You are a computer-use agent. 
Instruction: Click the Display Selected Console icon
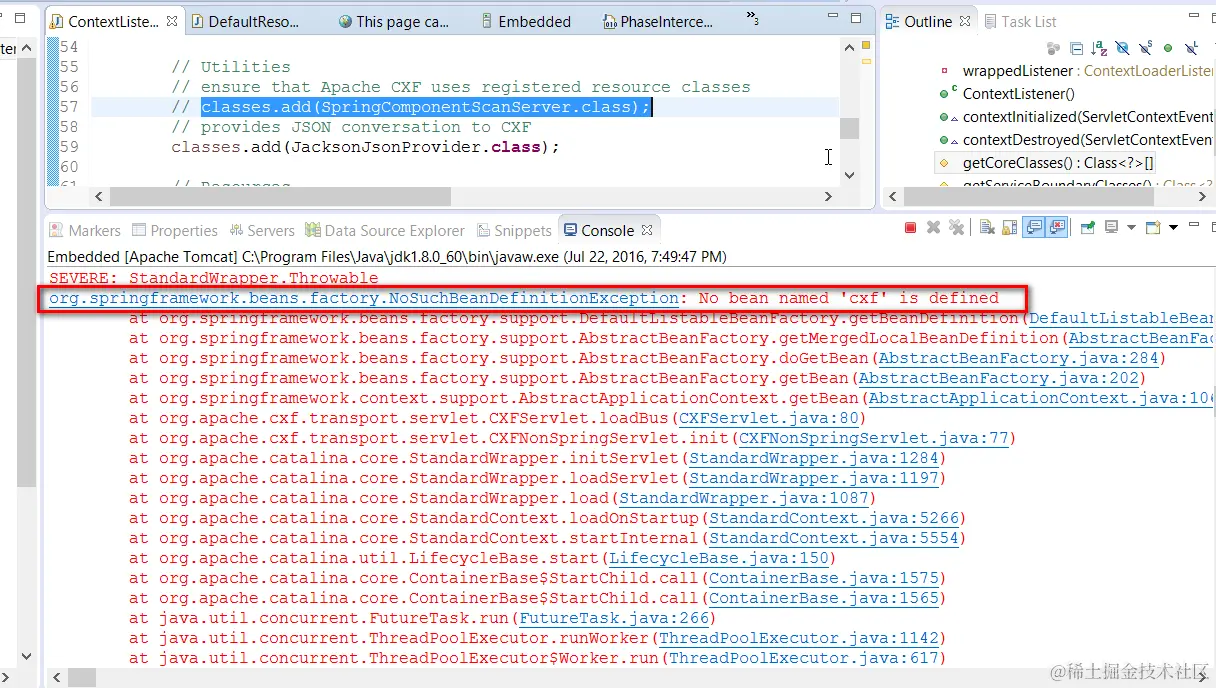pyautogui.click(x=1111, y=228)
